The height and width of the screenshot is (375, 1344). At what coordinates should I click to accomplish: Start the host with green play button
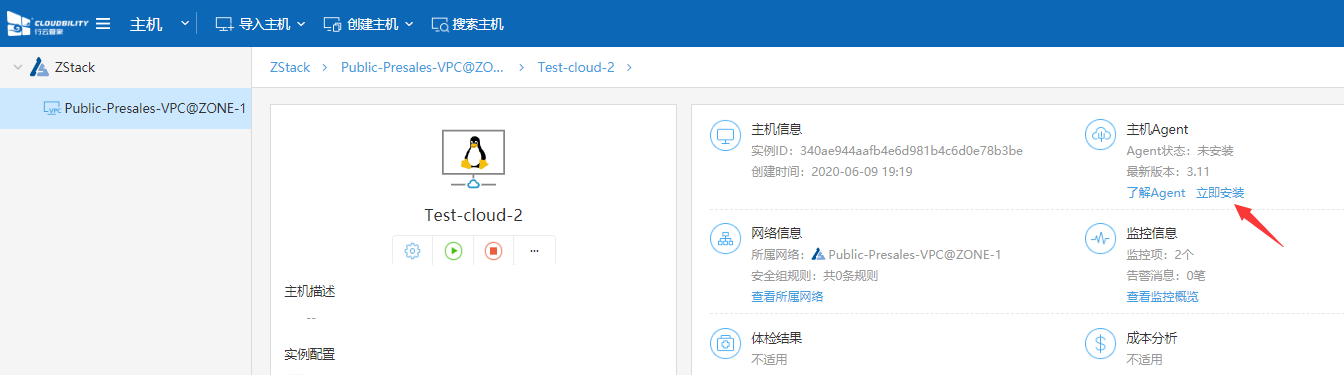click(x=453, y=251)
